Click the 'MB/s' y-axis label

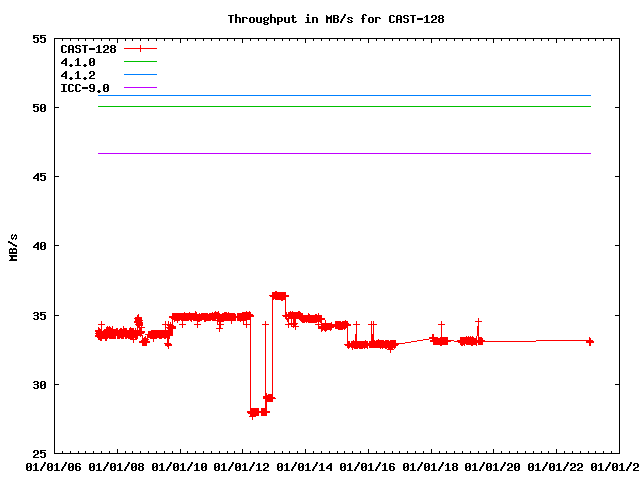(x=13, y=246)
